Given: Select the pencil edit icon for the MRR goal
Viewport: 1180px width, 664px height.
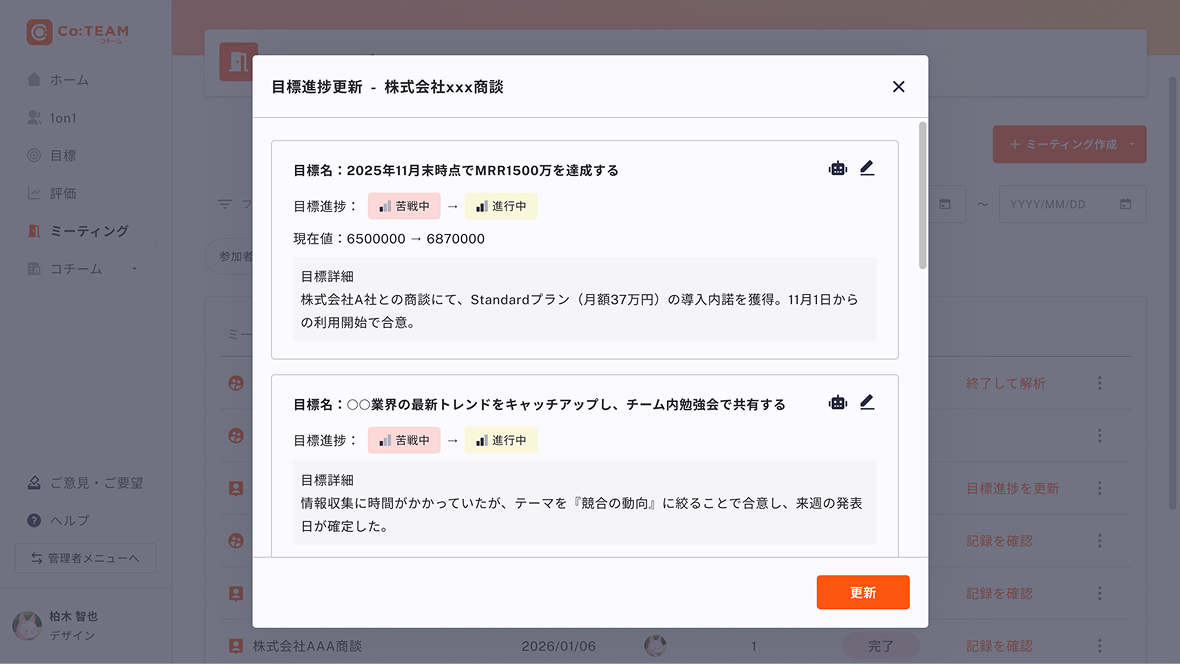Looking at the screenshot, I should point(867,168).
